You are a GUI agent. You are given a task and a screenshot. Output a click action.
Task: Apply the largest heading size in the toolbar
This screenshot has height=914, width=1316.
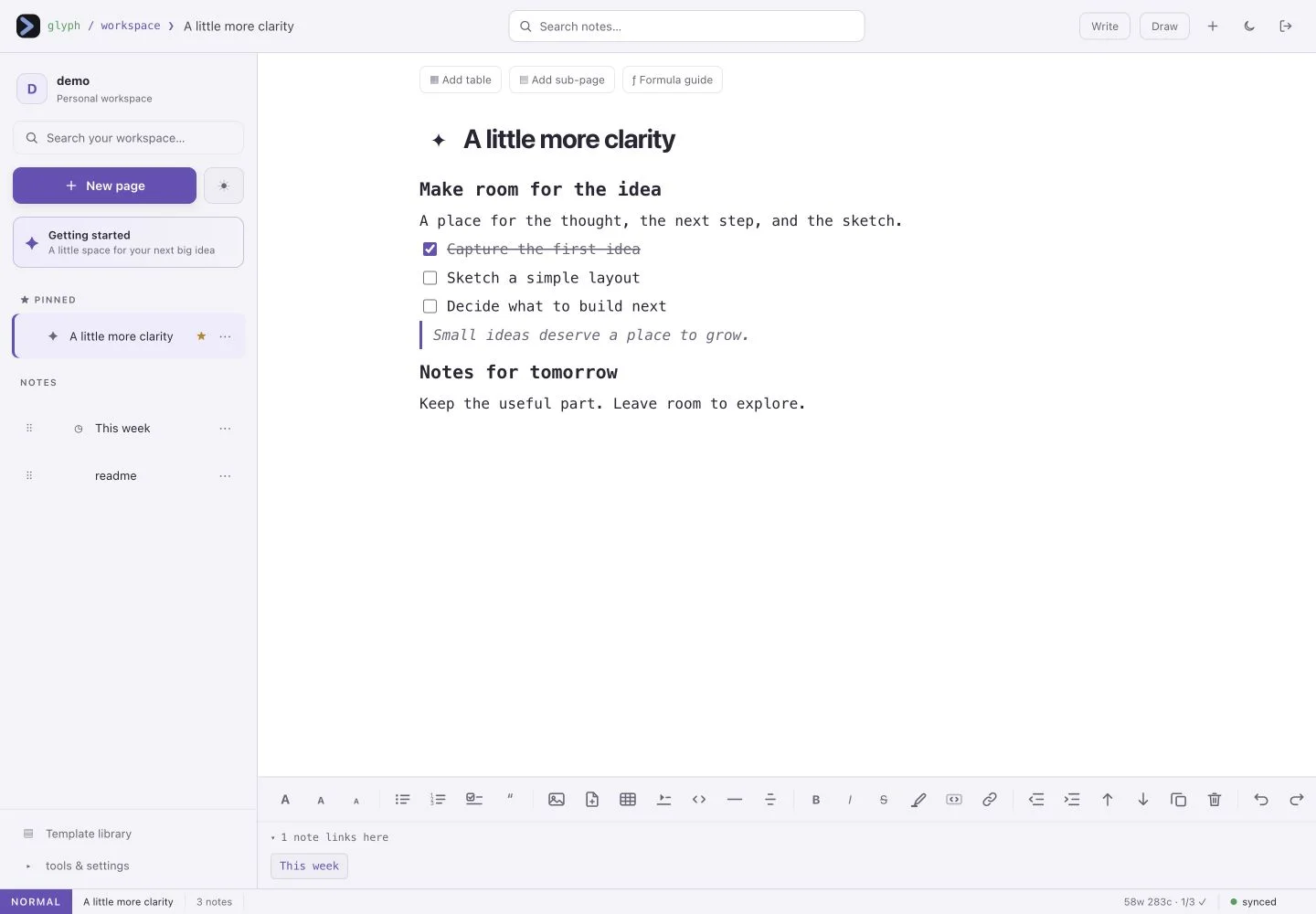click(285, 800)
